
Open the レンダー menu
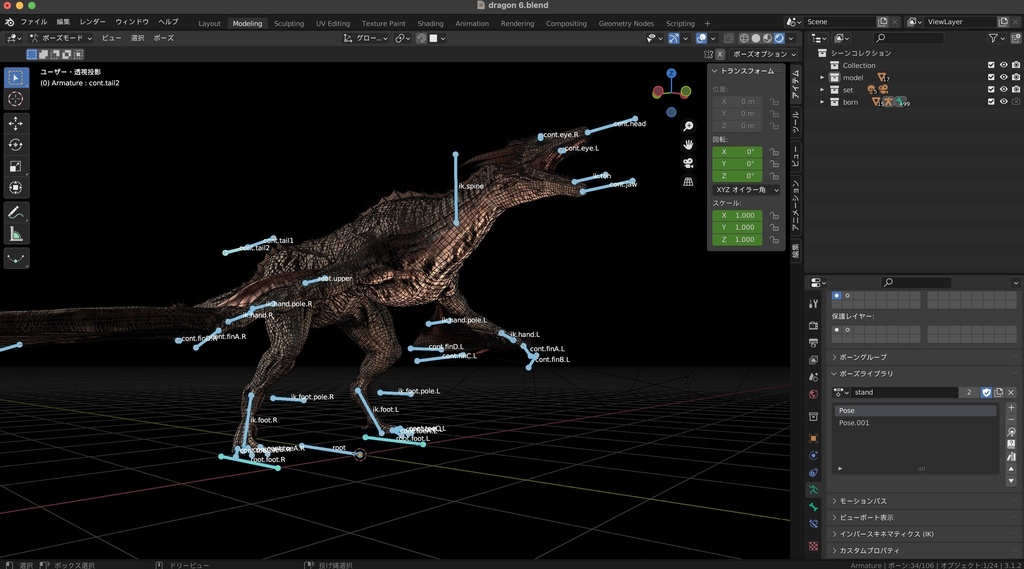[92, 22]
